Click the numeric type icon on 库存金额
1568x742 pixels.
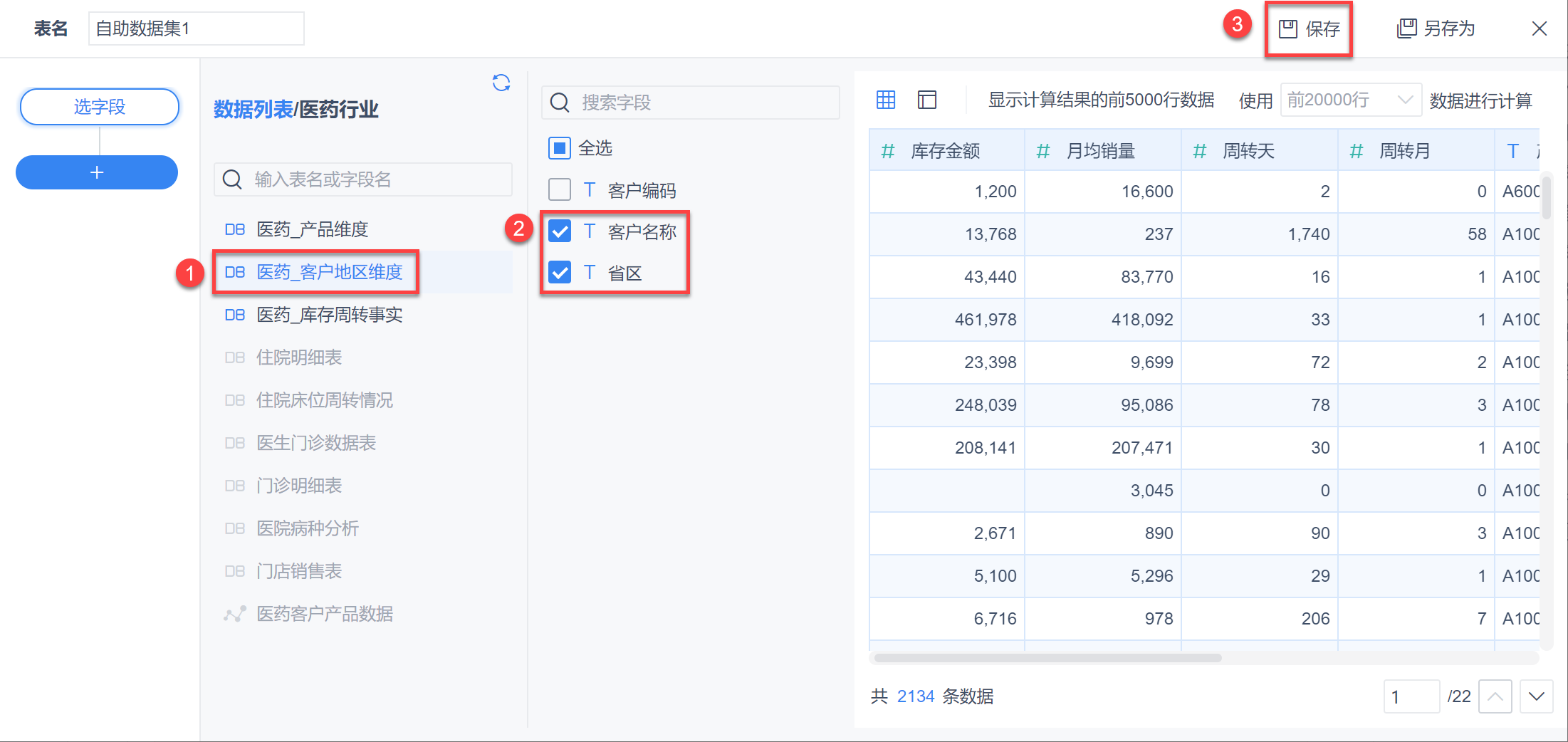(887, 151)
